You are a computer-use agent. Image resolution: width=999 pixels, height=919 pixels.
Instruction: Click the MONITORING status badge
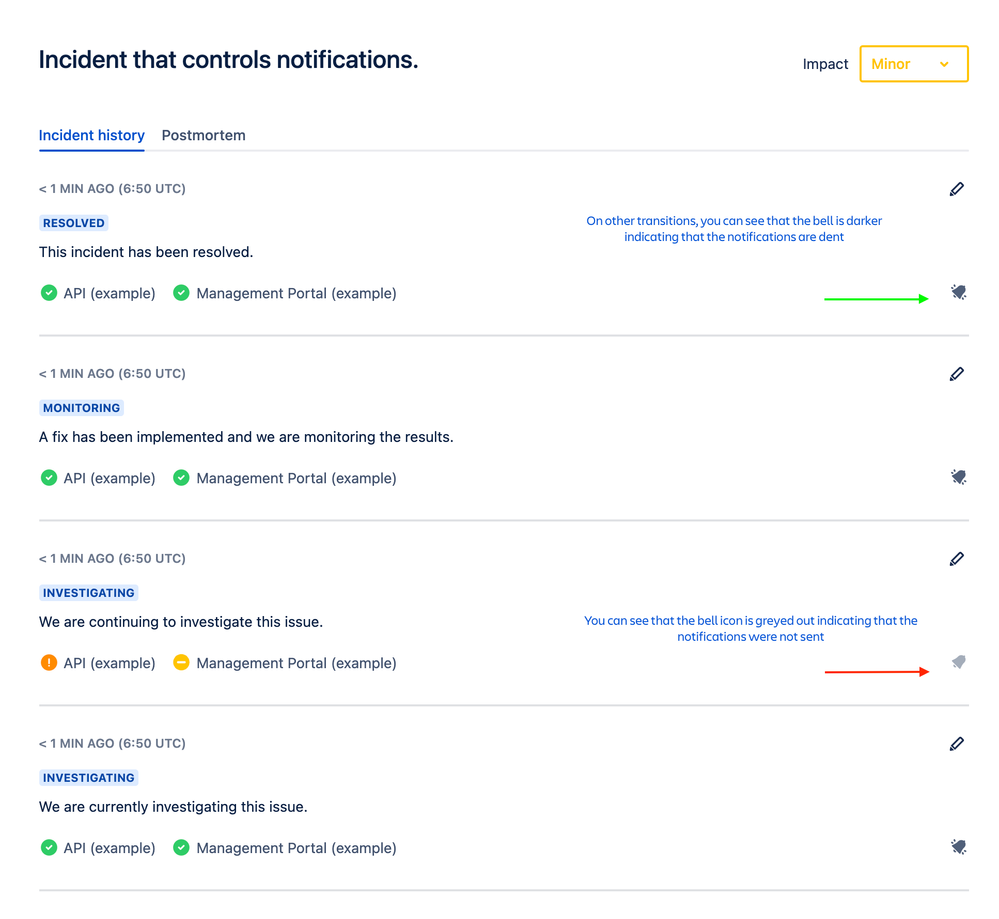tap(81, 408)
